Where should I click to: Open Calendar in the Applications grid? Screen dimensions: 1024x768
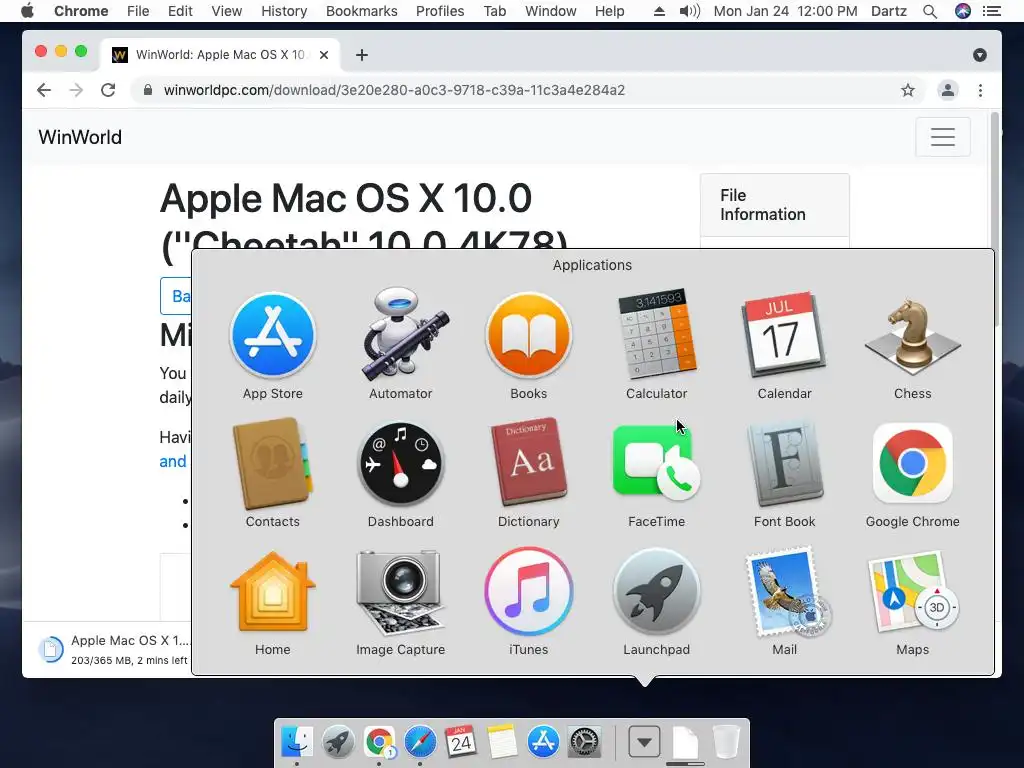784,334
